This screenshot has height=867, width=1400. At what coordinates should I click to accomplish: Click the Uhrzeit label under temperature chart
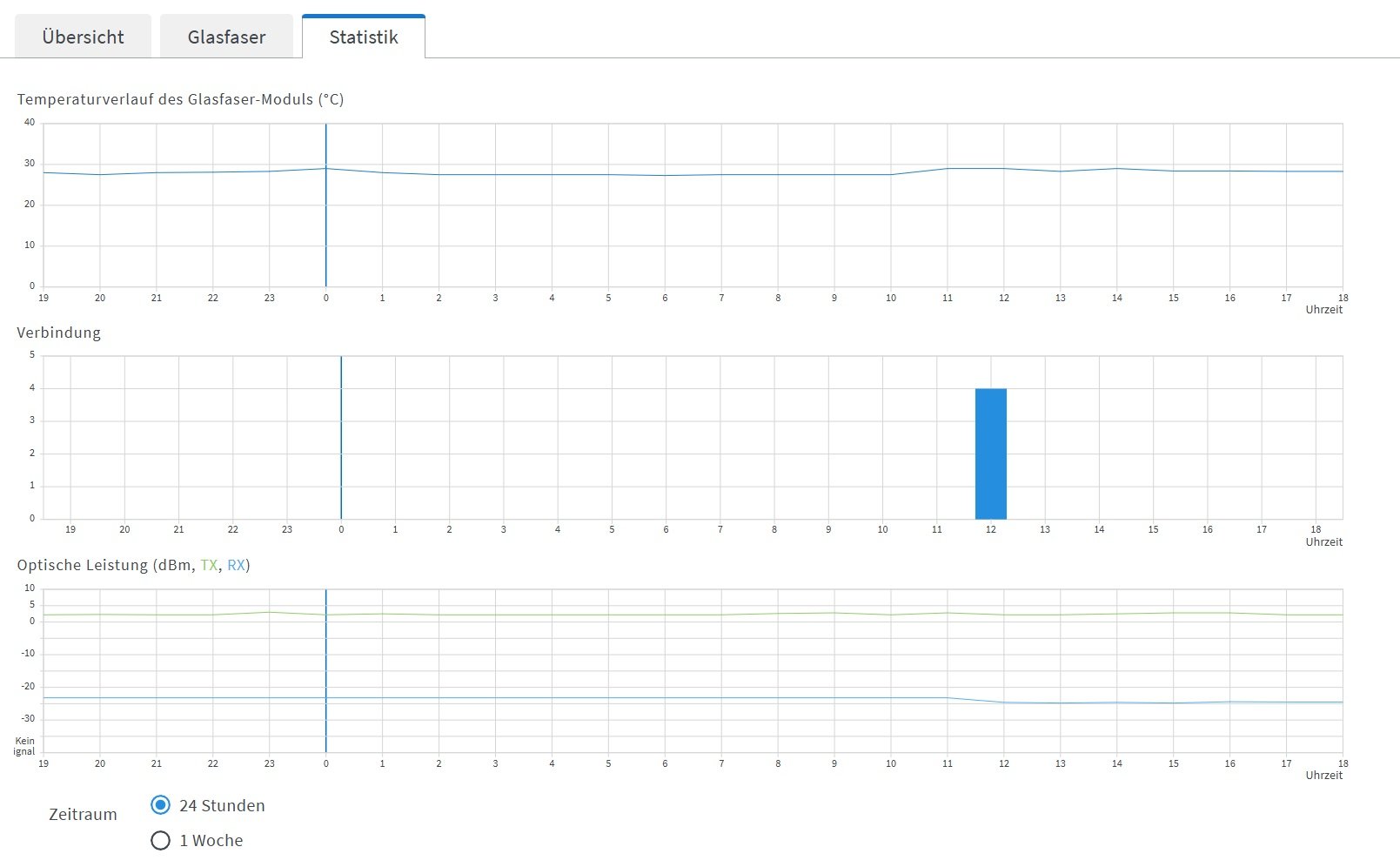(1323, 310)
